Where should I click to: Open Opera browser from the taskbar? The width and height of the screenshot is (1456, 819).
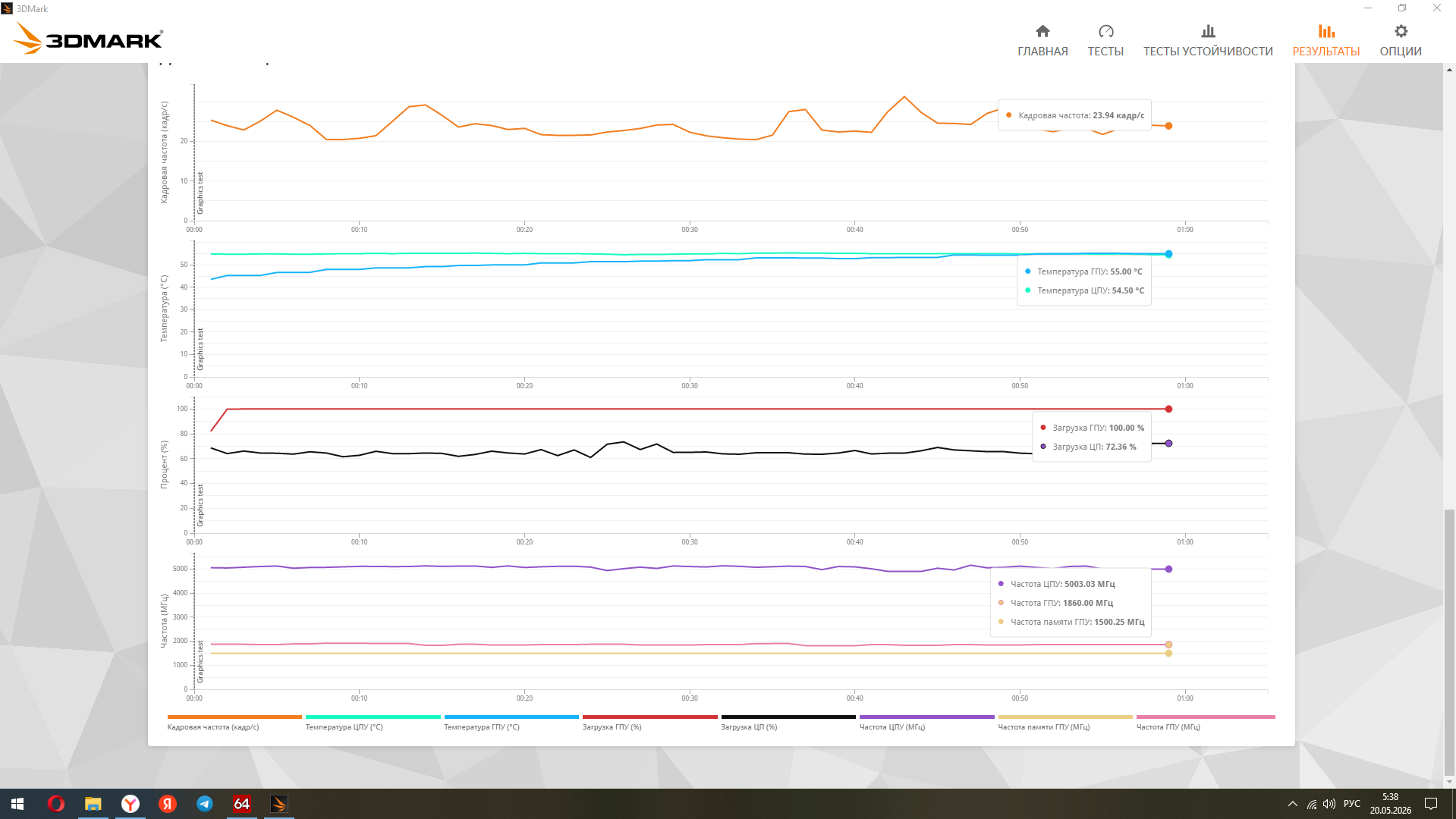[x=56, y=804]
